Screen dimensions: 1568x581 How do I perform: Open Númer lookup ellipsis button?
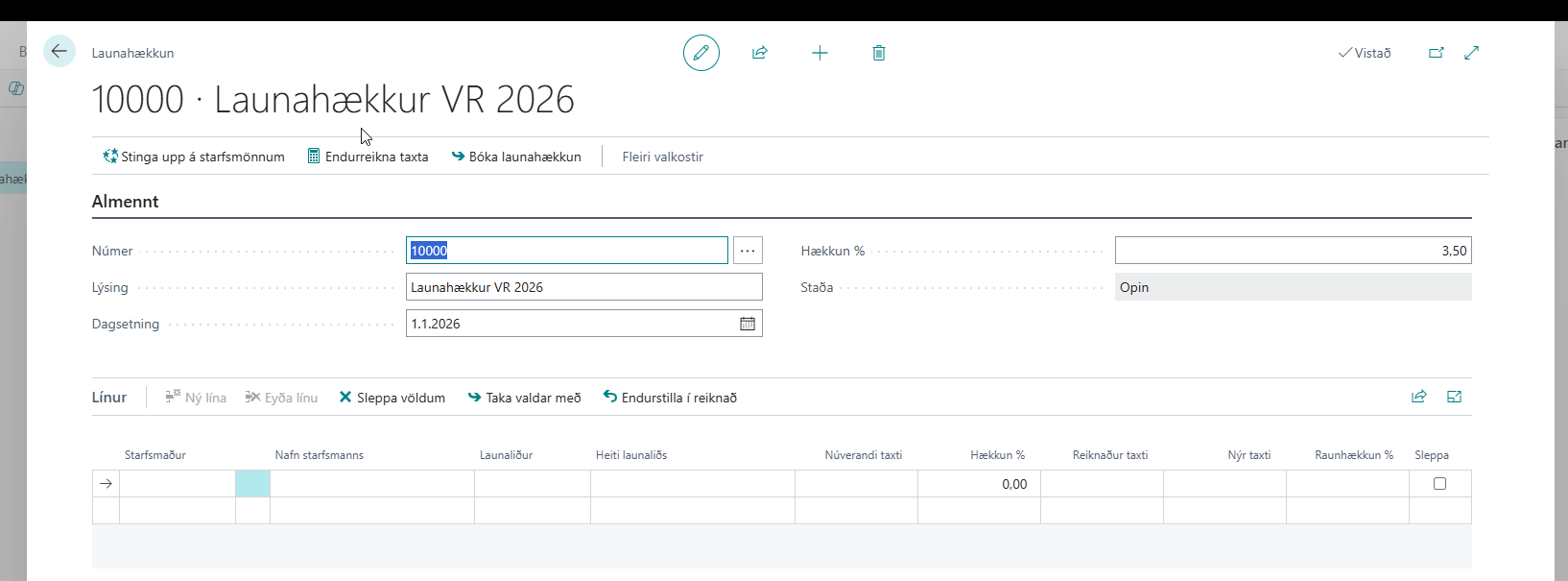point(748,251)
